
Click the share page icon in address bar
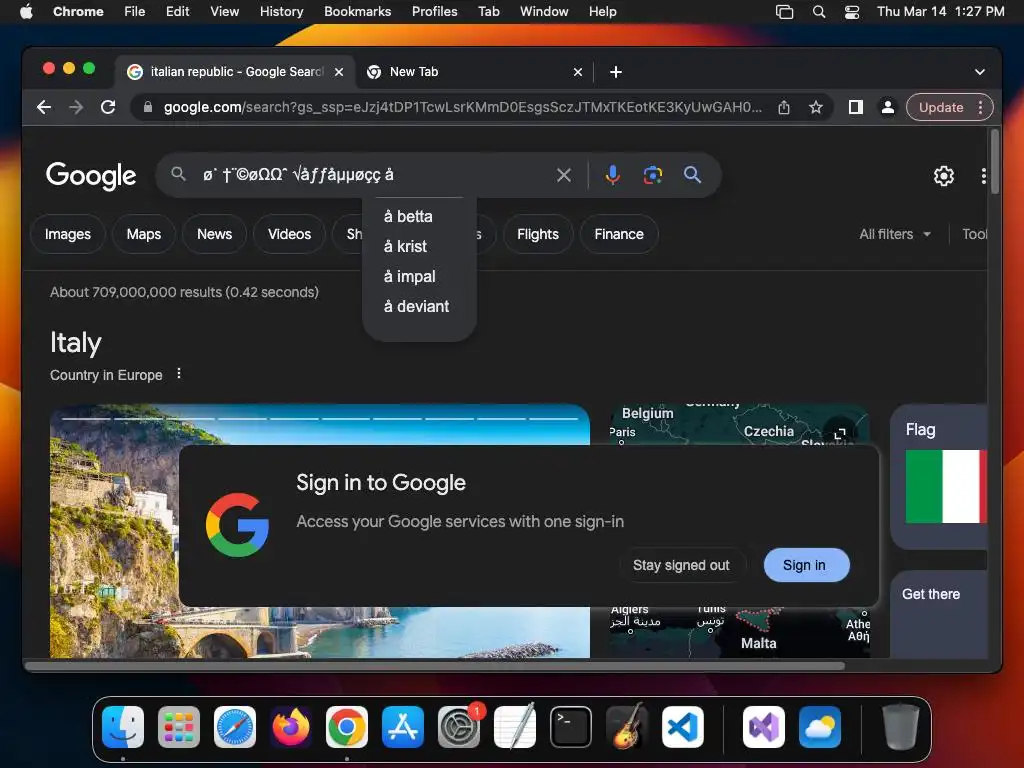pos(784,107)
